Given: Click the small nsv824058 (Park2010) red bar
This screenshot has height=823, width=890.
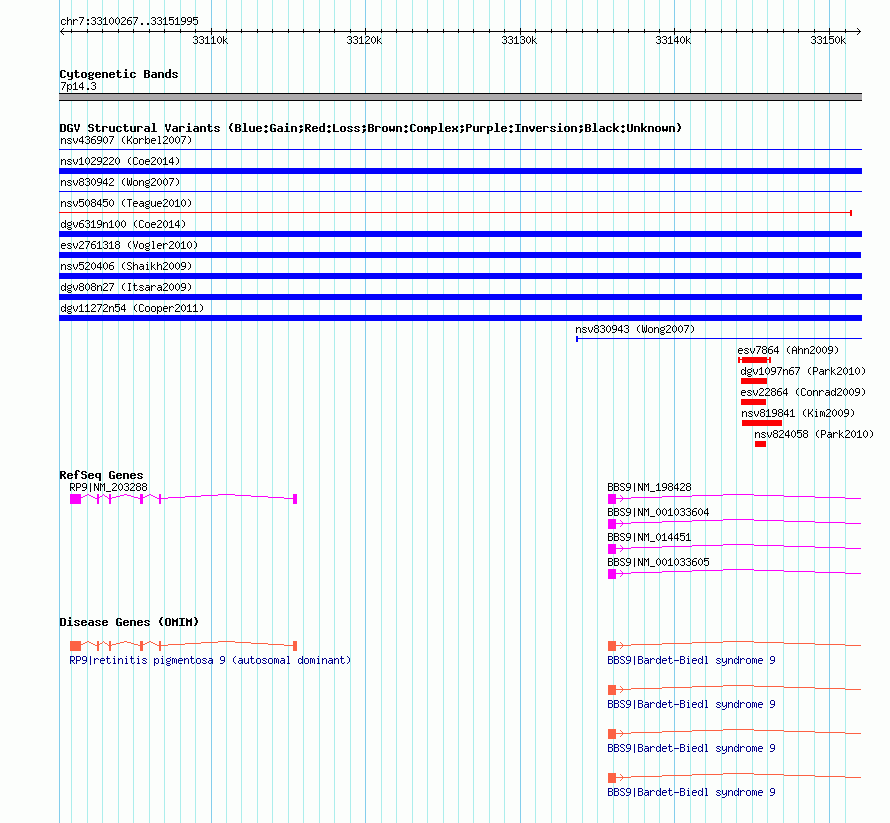Looking at the screenshot, I should point(761,444).
